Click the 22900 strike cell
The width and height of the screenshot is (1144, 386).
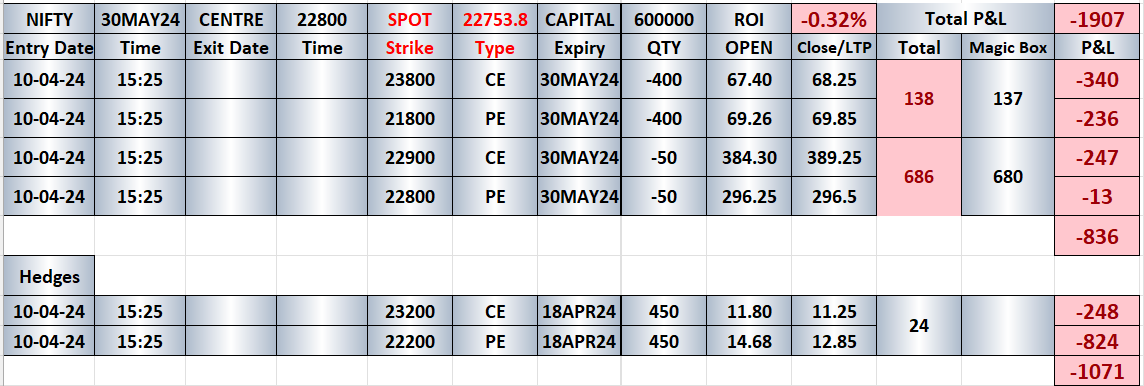[x=409, y=157]
